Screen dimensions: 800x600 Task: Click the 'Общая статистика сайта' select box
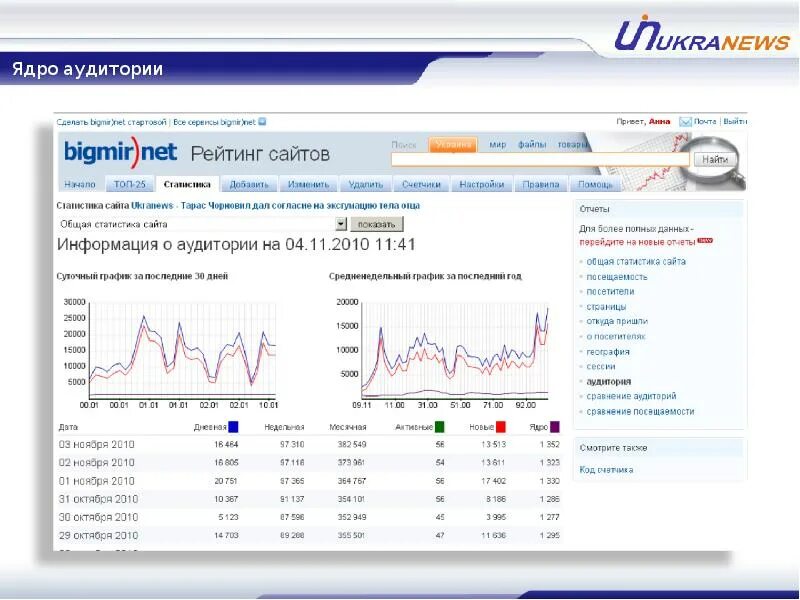[x=202, y=224]
